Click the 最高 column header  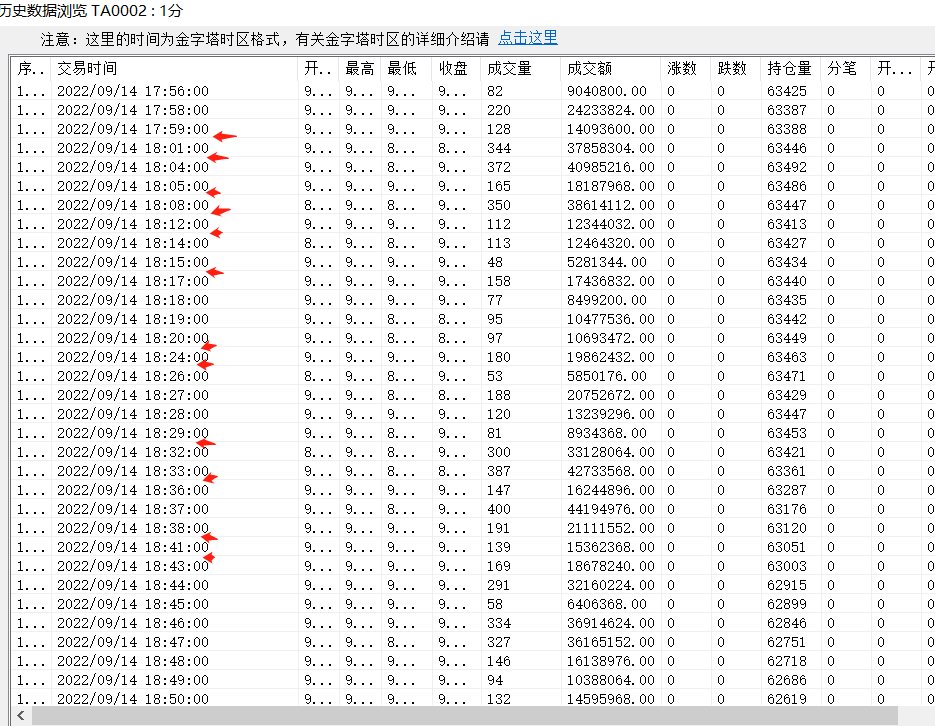360,69
